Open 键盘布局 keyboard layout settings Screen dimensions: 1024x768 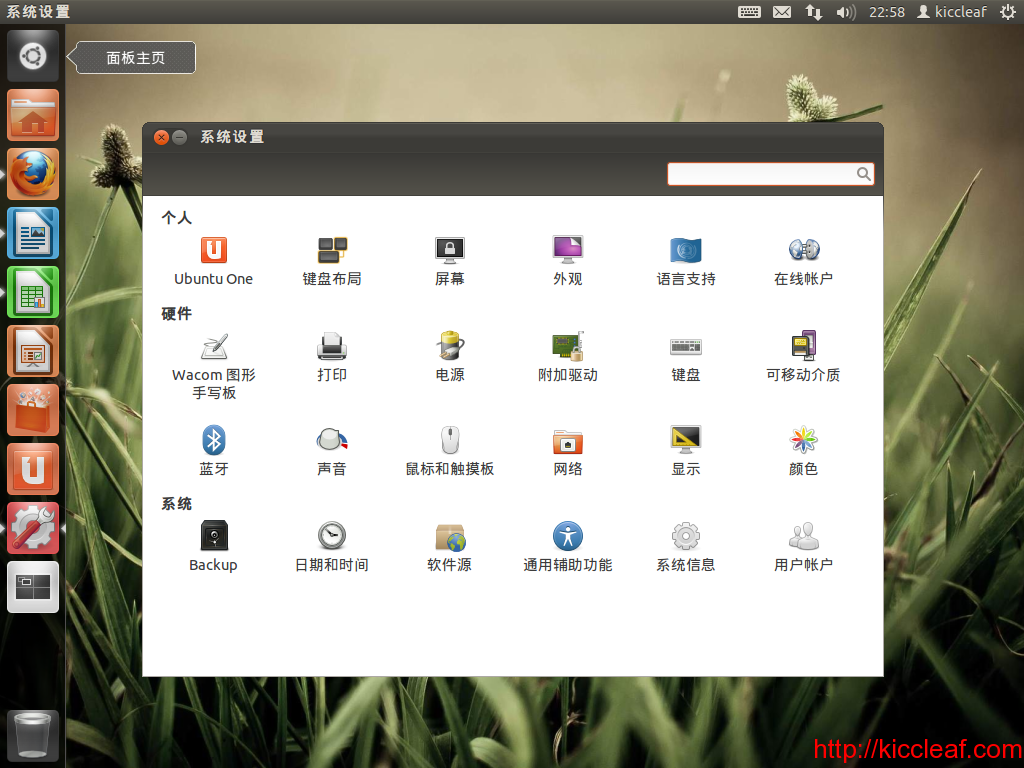[x=332, y=261]
